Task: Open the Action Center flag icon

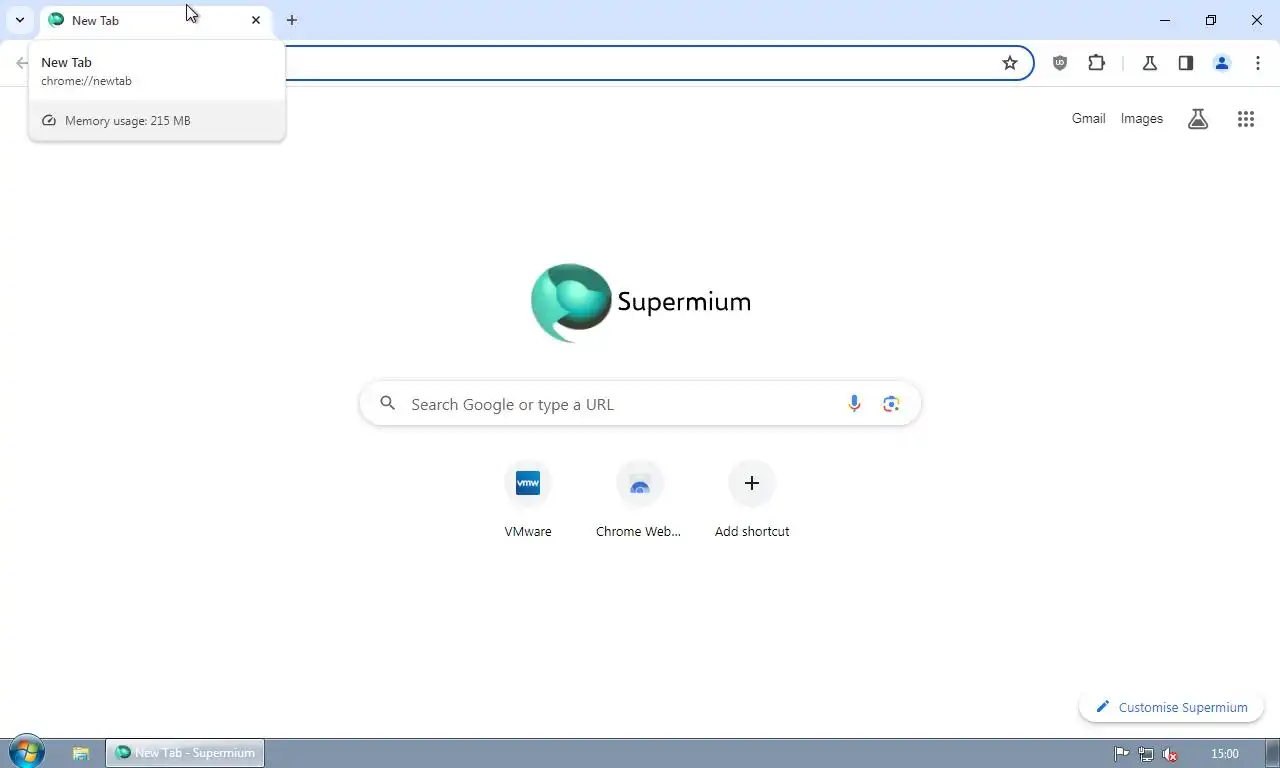Action: (x=1122, y=754)
